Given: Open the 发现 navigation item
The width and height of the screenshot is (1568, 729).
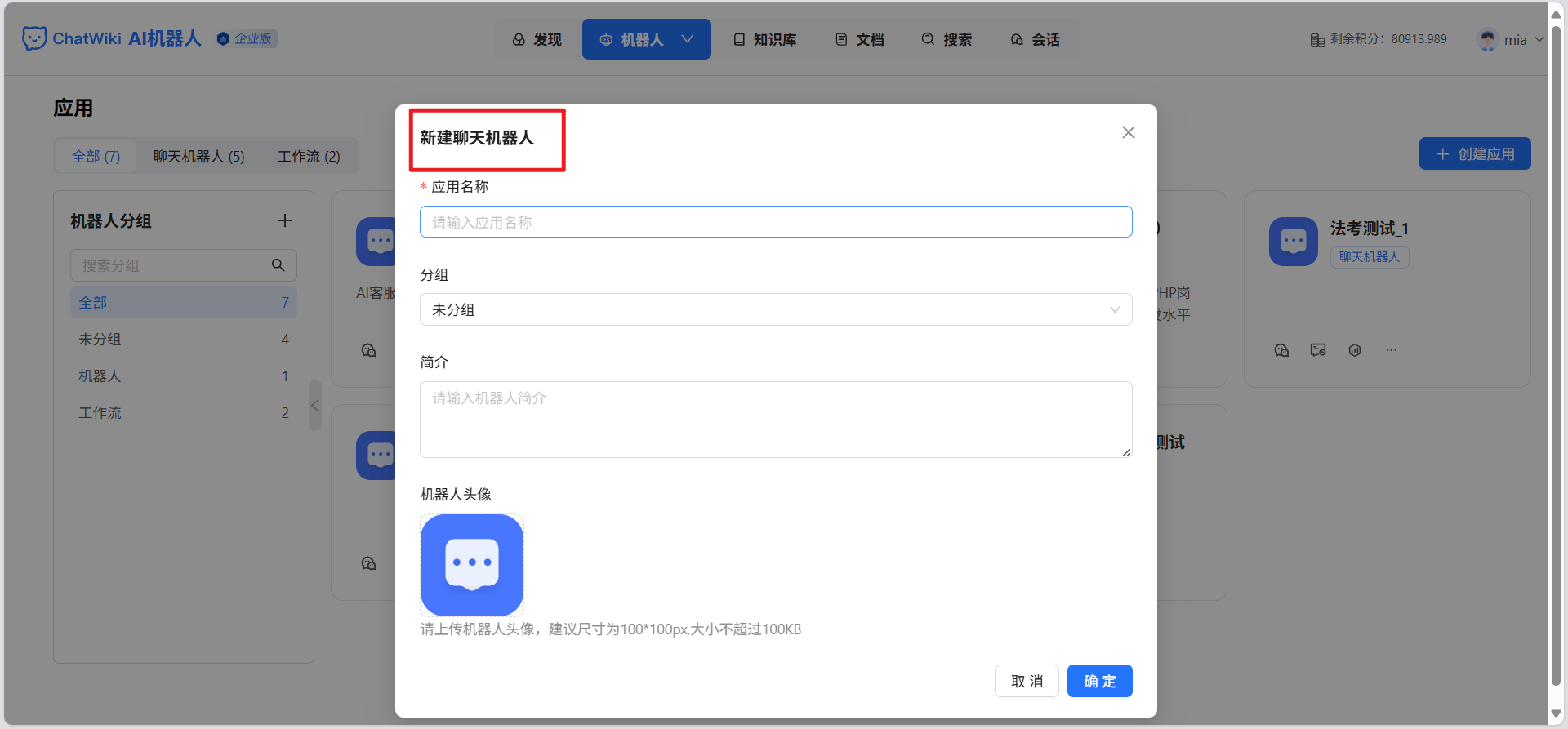Looking at the screenshot, I should point(537,39).
